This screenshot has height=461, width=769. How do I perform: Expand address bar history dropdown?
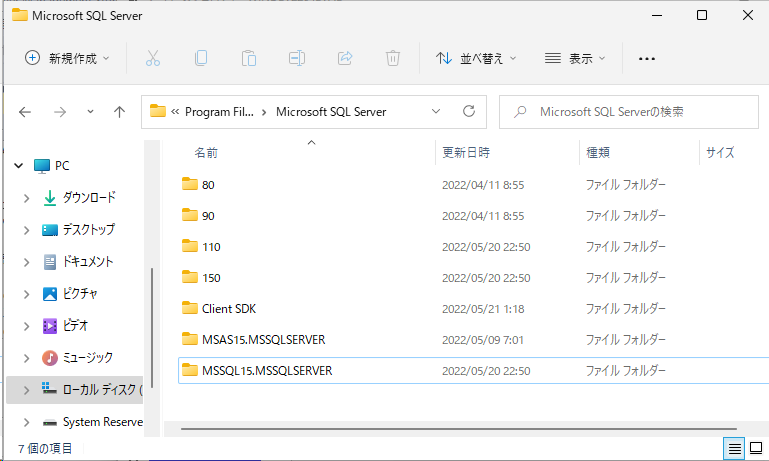tap(436, 111)
